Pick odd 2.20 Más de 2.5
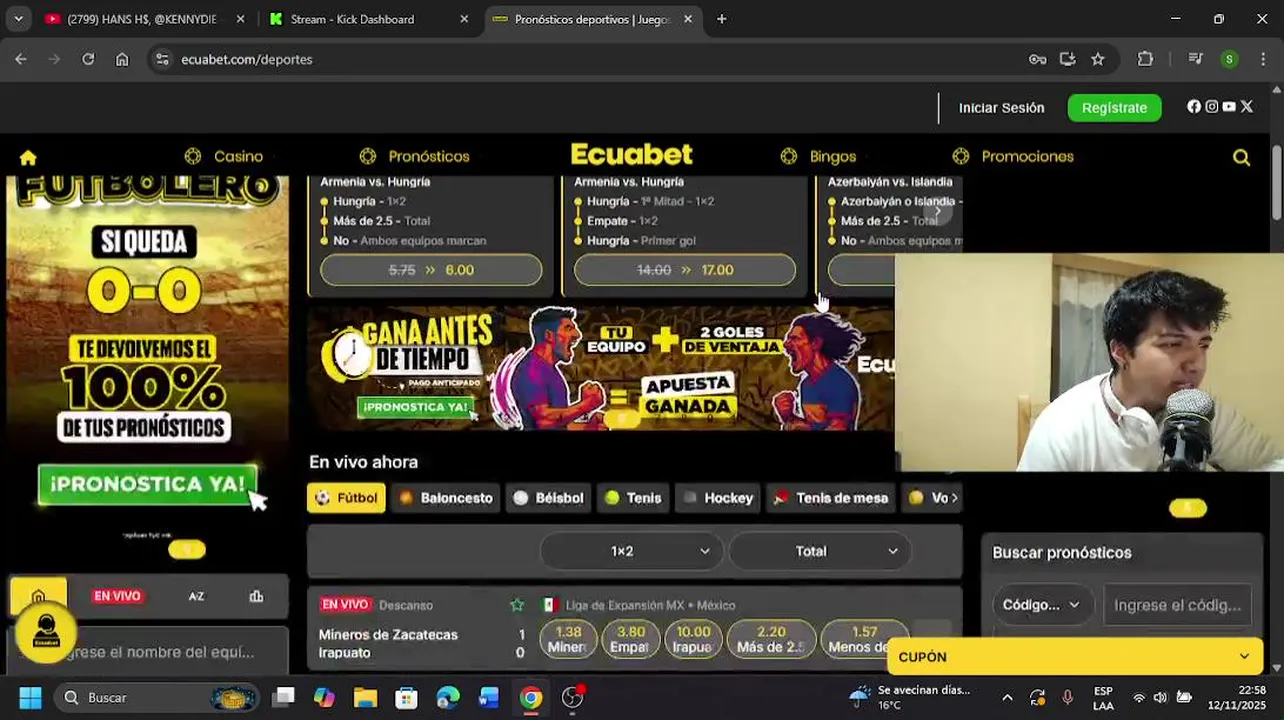 pyautogui.click(x=770, y=639)
